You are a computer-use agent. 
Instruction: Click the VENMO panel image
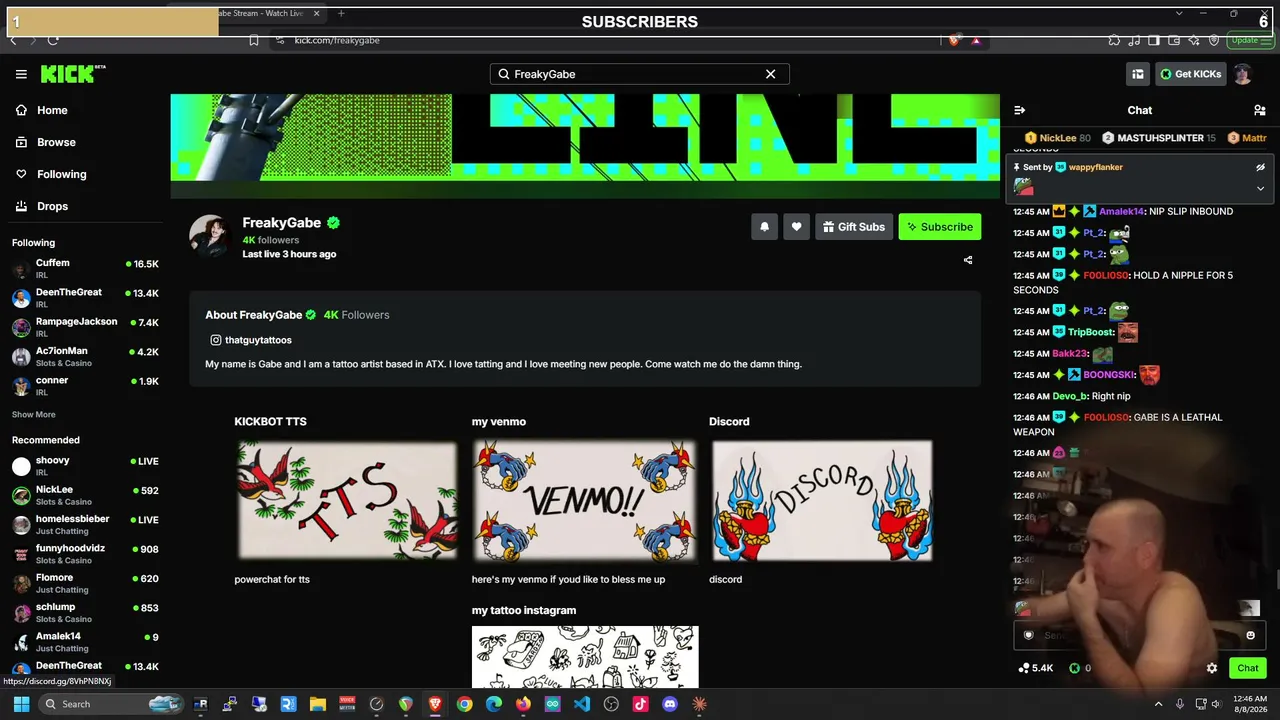(x=585, y=500)
